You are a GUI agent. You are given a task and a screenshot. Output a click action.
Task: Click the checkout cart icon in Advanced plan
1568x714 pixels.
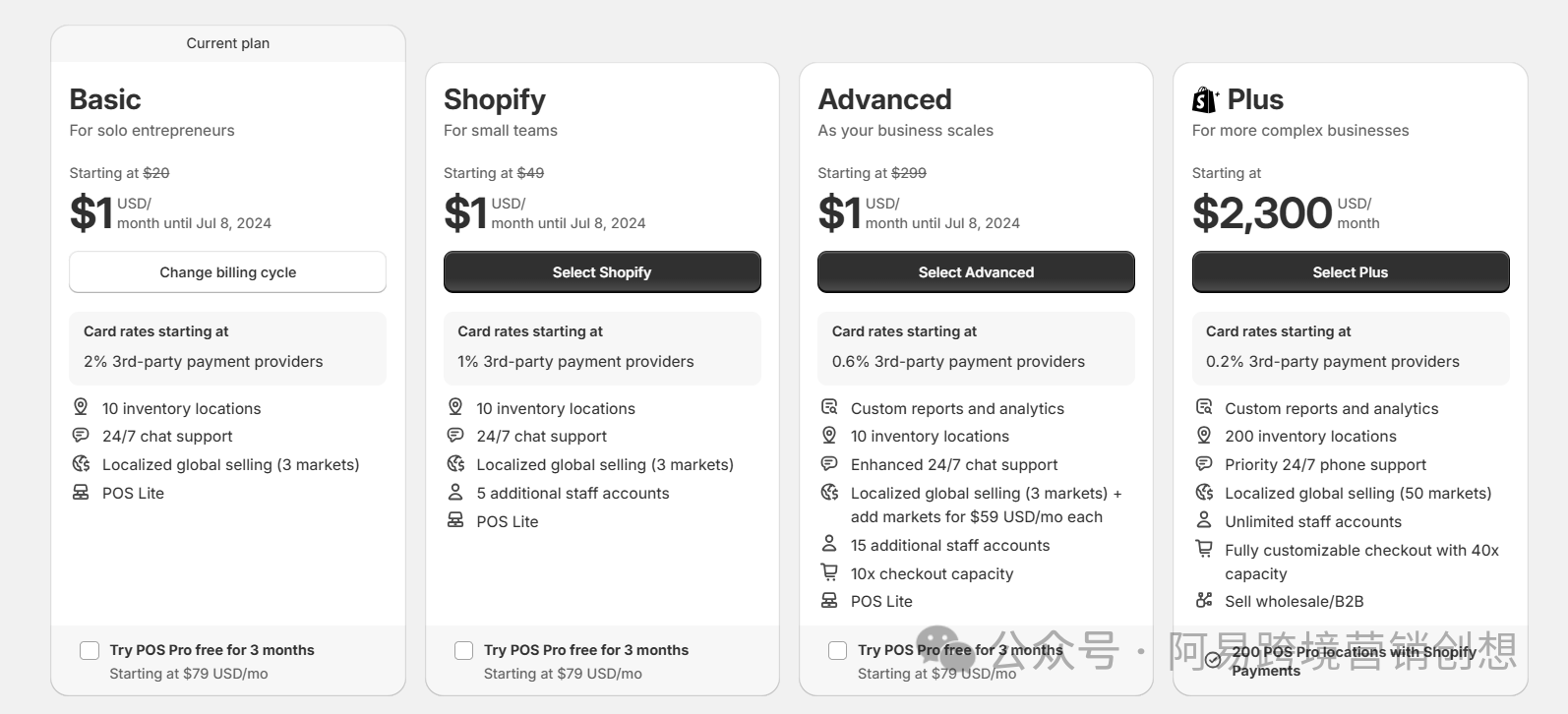pyautogui.click(x=829, y=572)
